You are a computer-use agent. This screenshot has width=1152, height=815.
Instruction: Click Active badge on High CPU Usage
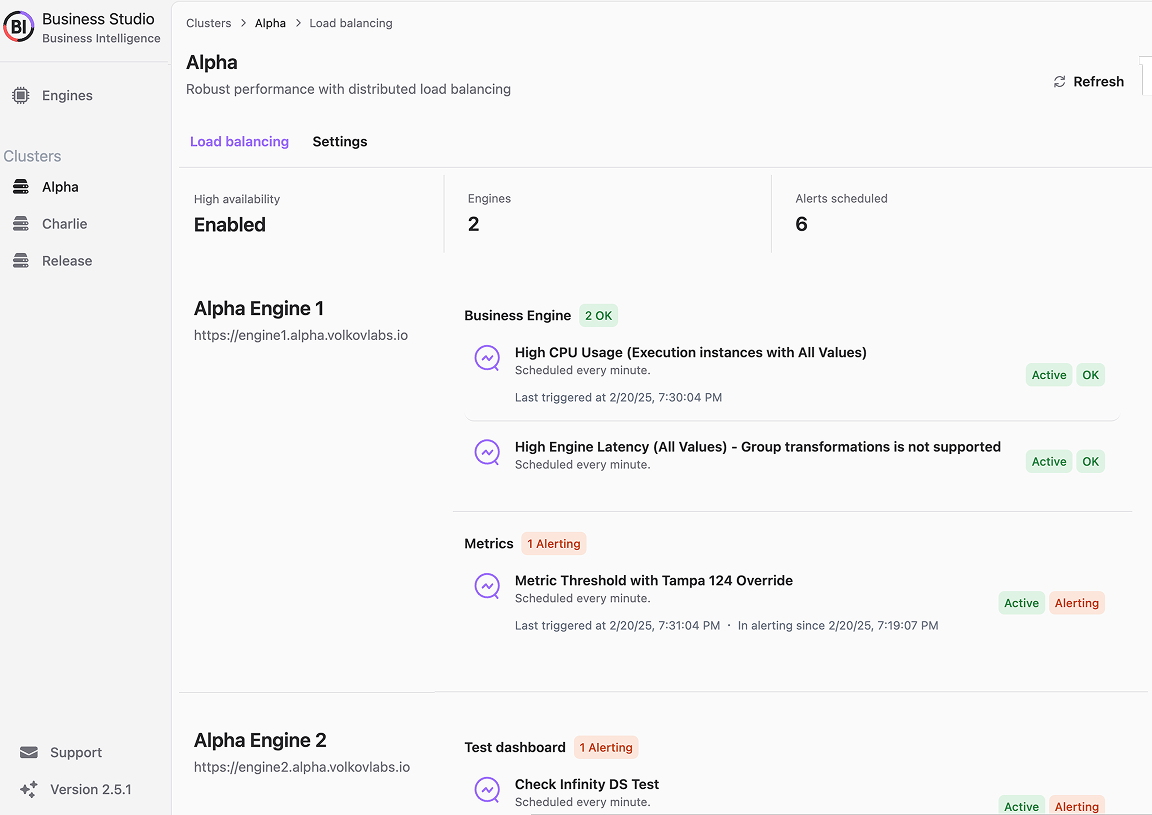click(x=1049, y=375)
